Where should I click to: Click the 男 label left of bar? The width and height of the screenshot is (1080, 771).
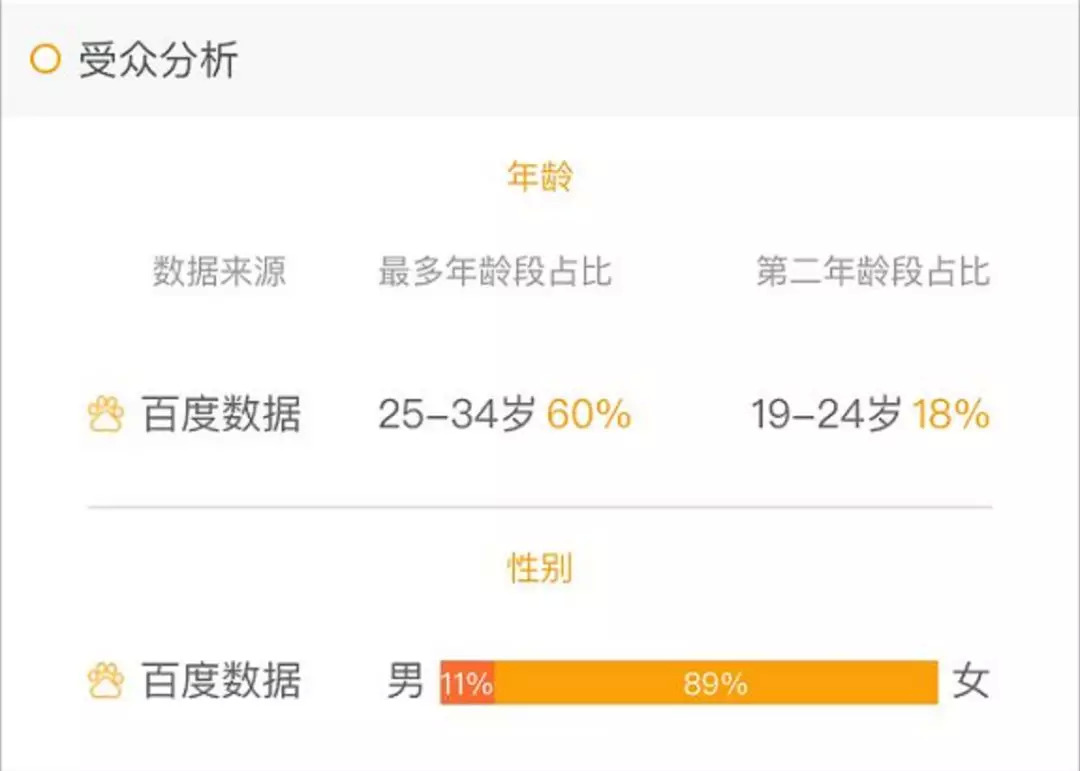tap(405, 682)
